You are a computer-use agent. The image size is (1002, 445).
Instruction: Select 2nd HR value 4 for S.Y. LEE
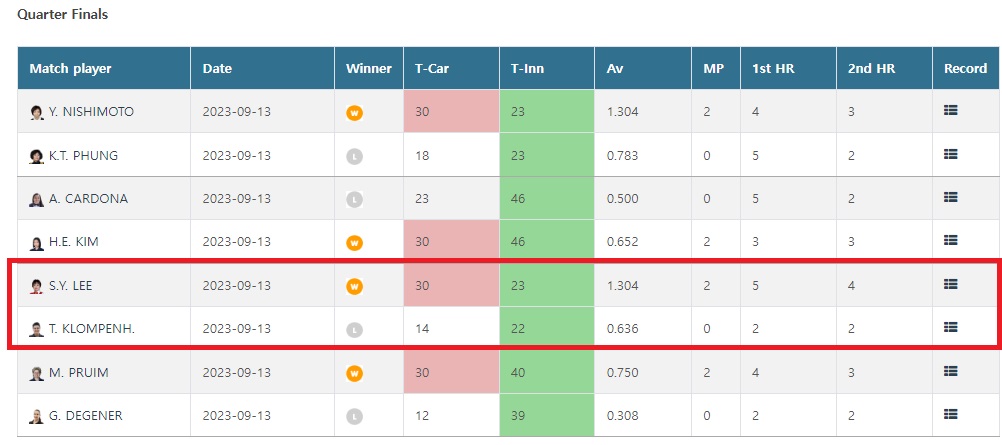851,285
